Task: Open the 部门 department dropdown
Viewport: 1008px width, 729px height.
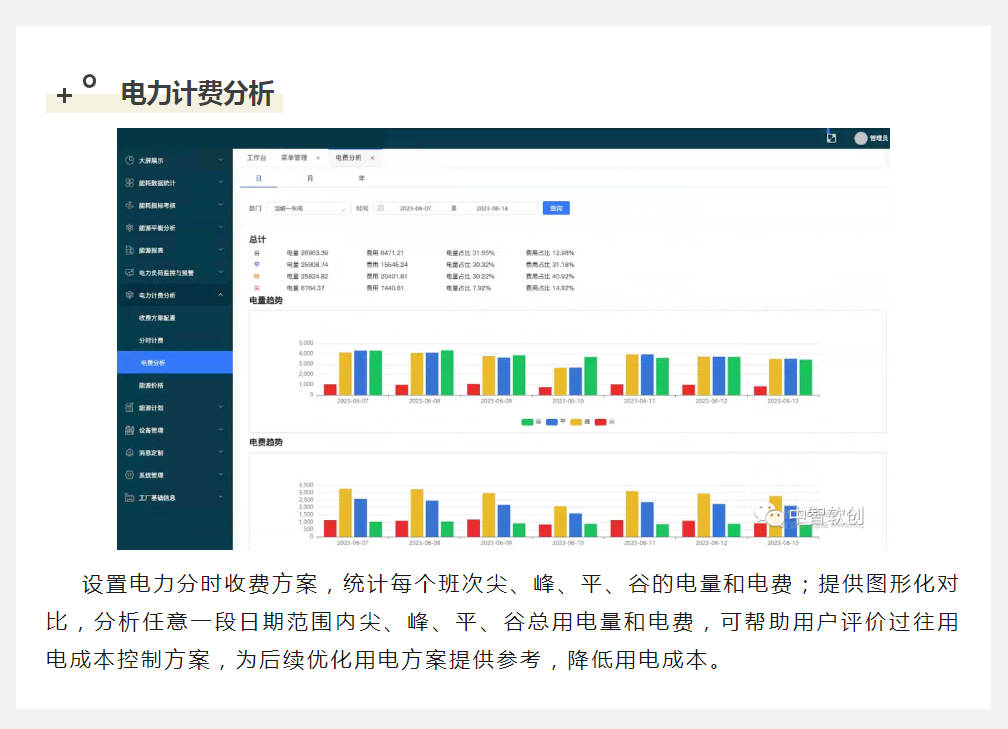Action: (x=308, y=208)
